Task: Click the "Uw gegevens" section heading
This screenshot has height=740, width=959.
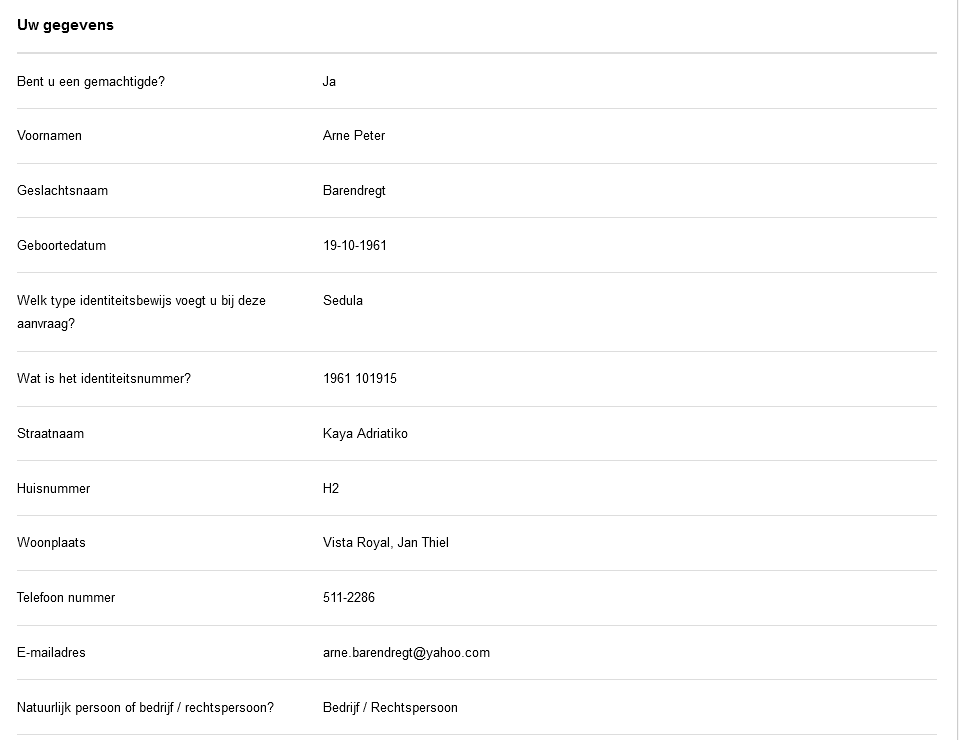Action: click(65, 26)
